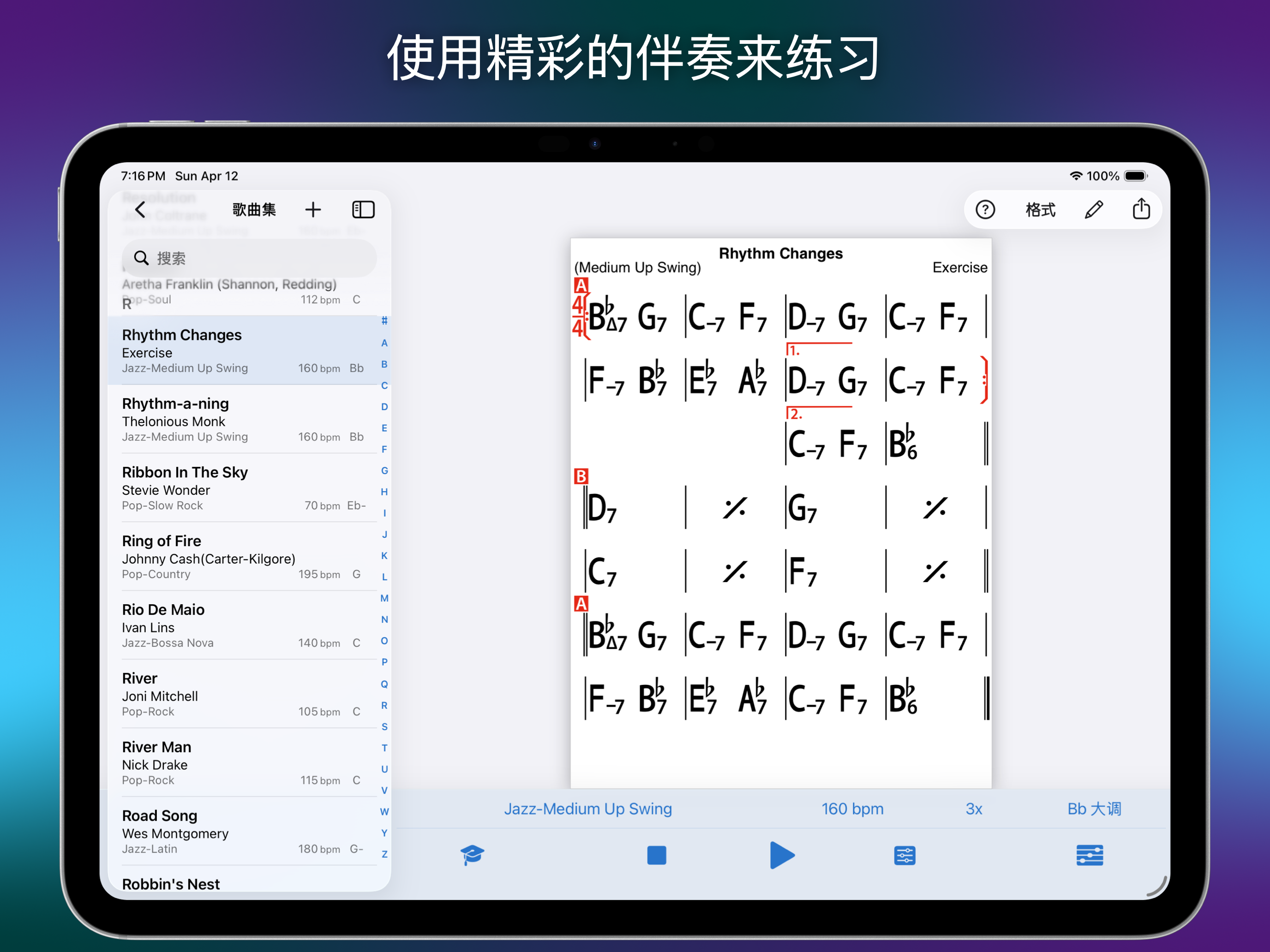Tap the magnifying glass search icon
This screenshot has width=1270, height=952.
pyautogui.click(x=141, y=258)
